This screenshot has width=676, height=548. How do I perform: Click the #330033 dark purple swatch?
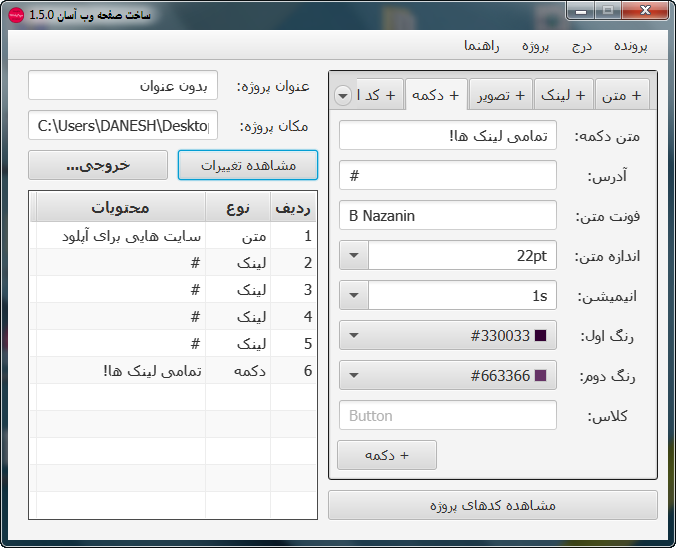[x=540, y=335]
